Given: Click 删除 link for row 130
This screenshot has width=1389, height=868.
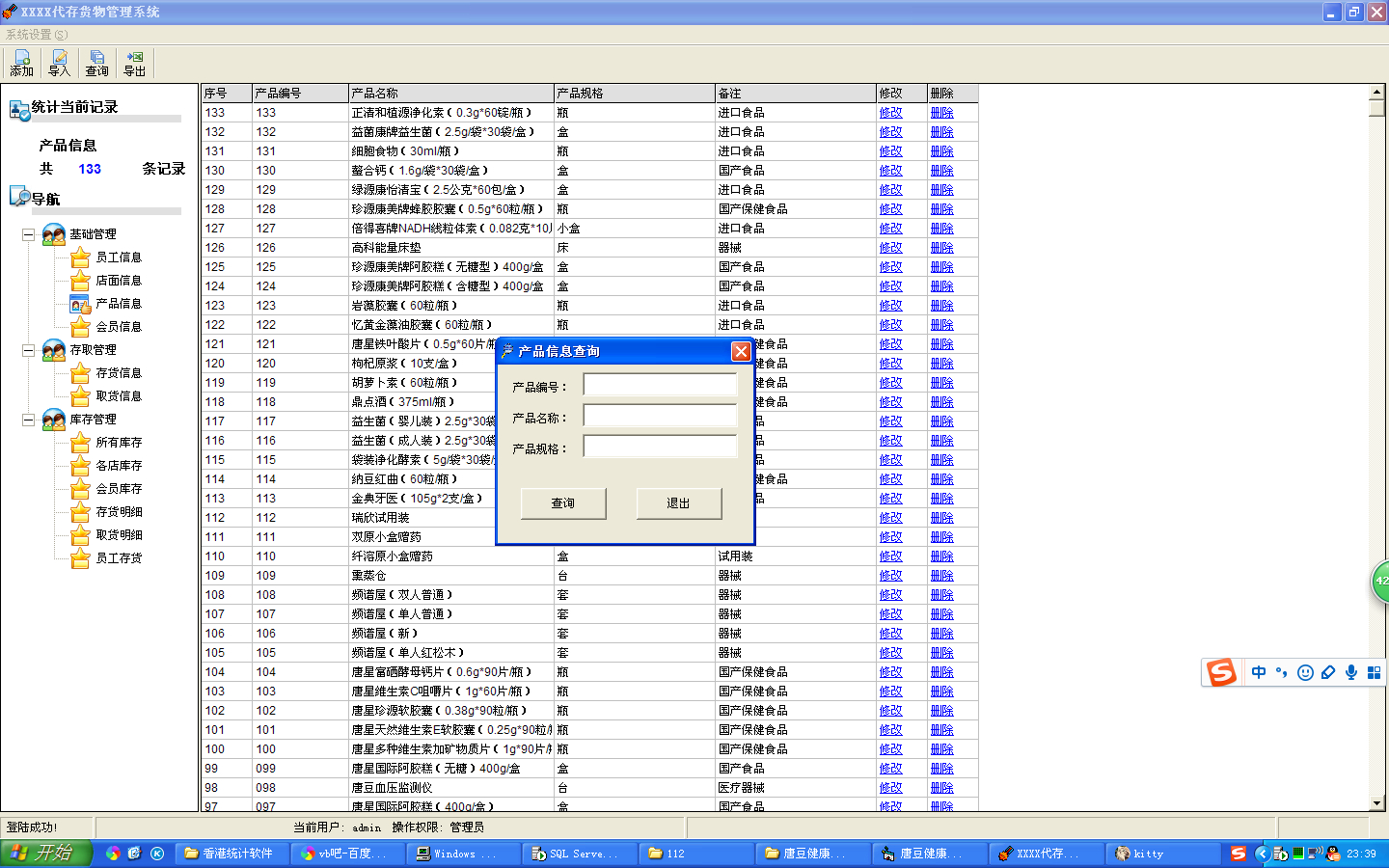Looking at the screenshot, I should pyautogui.click(x=941, y=171).
